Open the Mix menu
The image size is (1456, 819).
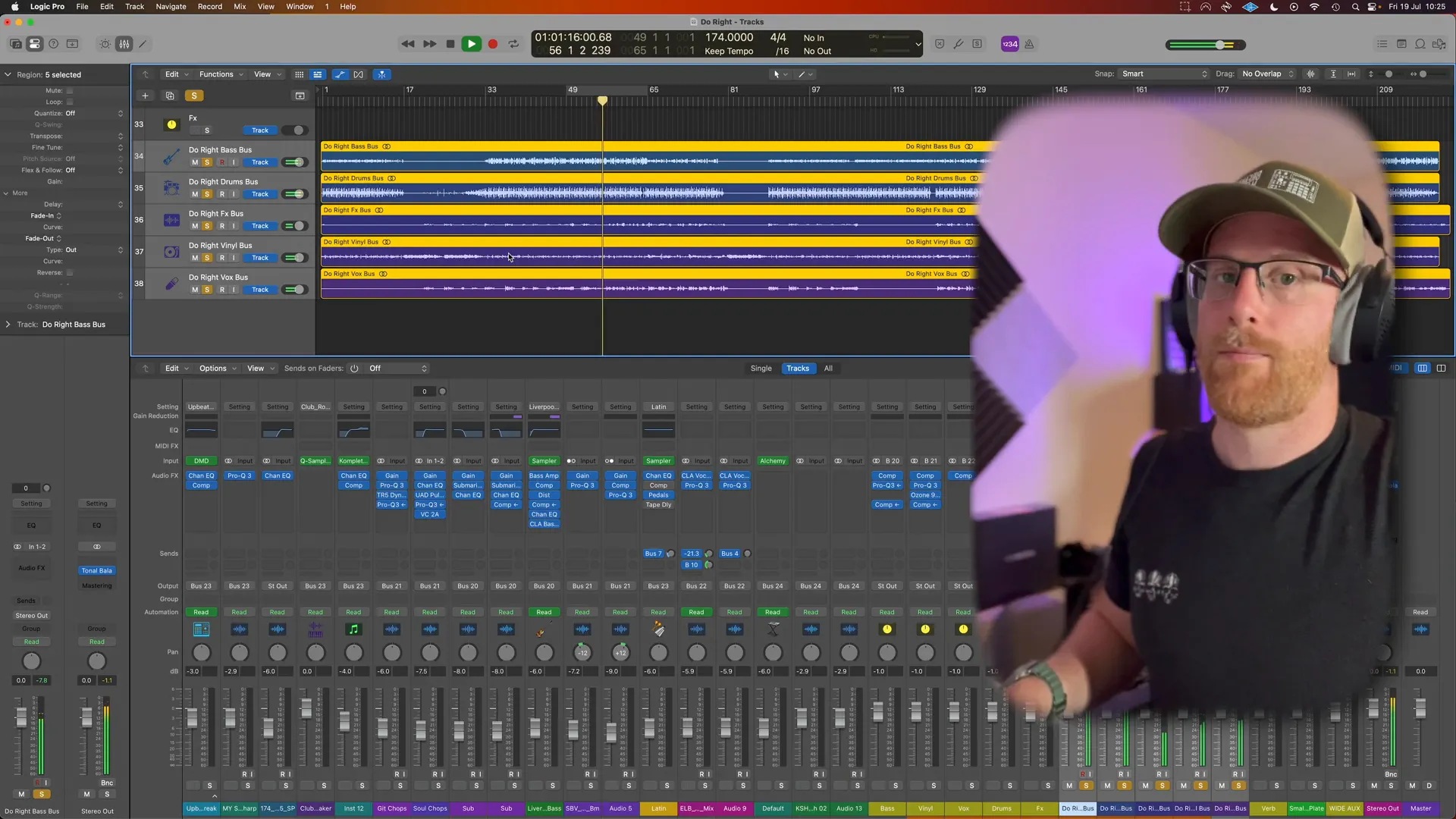click(x=240, y=6)
